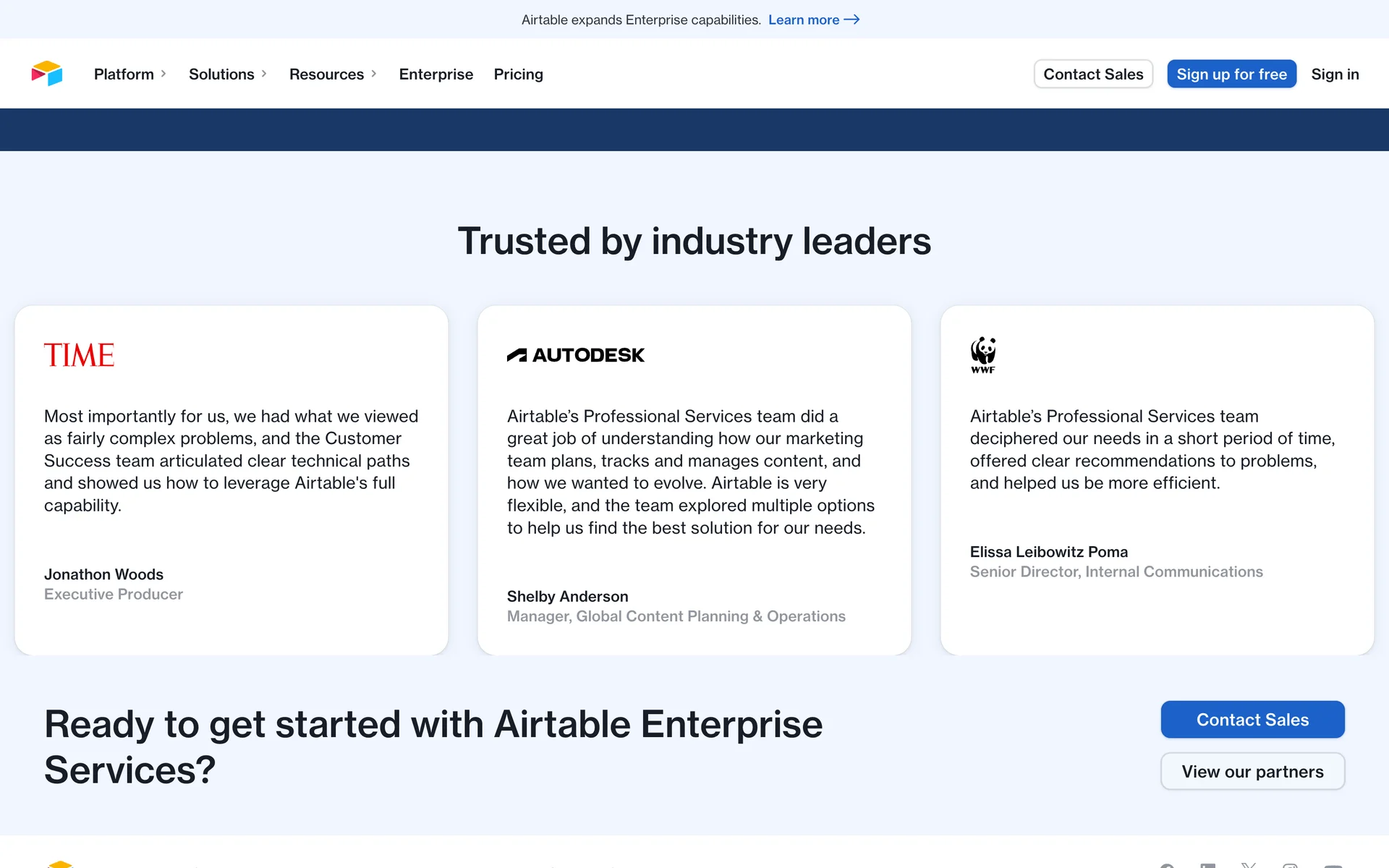Expand the Solutions menu chevron

[x=264, y=74]
